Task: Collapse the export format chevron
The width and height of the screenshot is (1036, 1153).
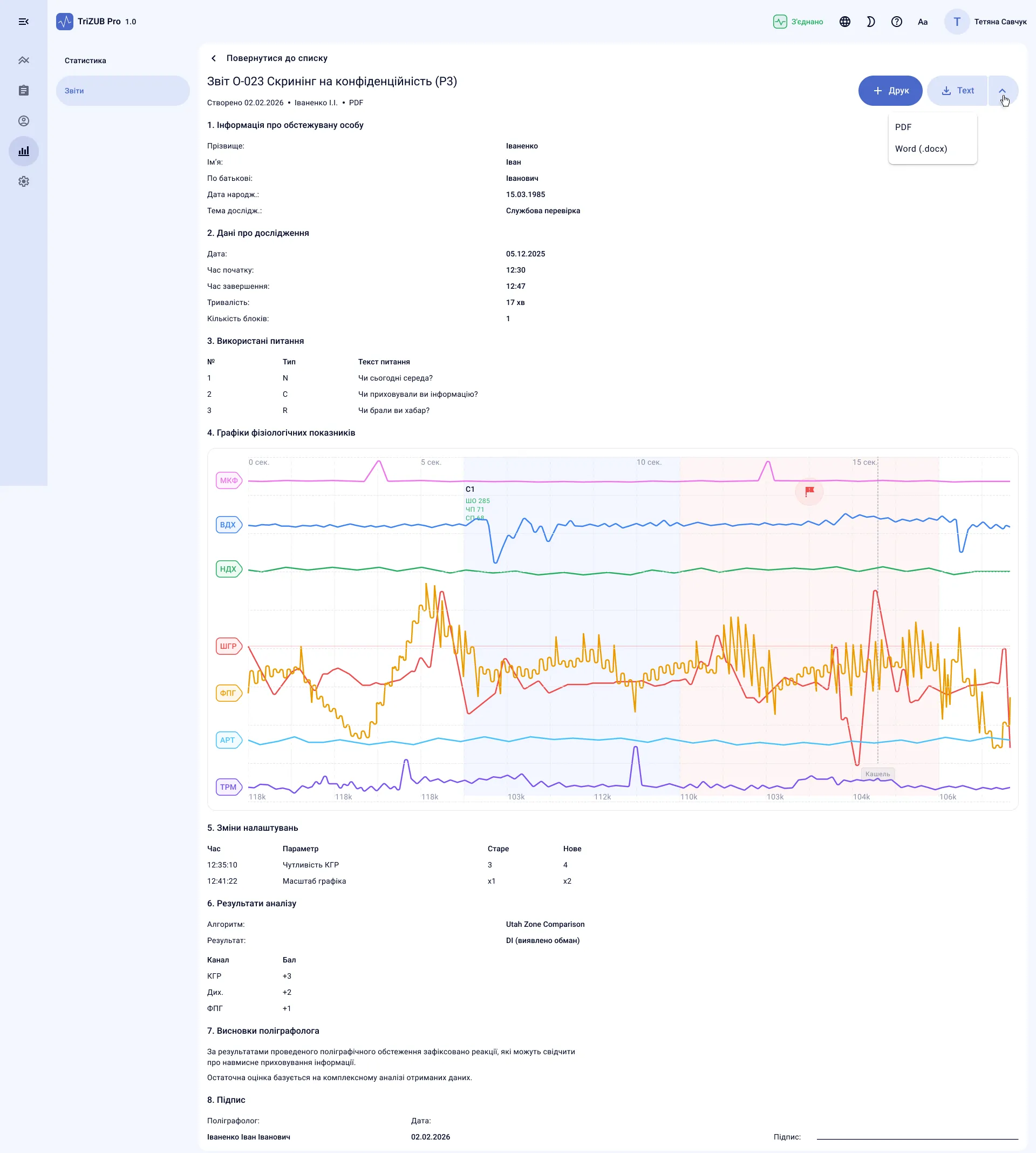Action: 1003,91
